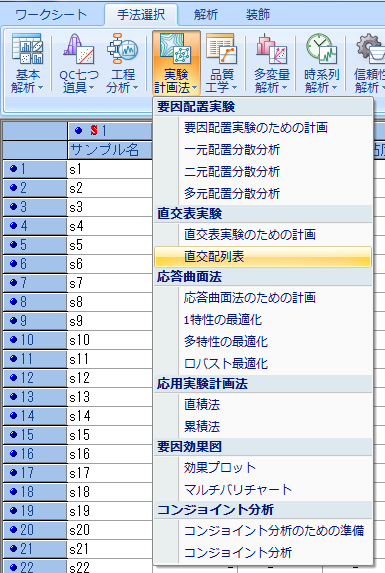Screen dimensions: 385x573
Task: Open the 品質工学 ribbon icon
Action: coord(221,63)
